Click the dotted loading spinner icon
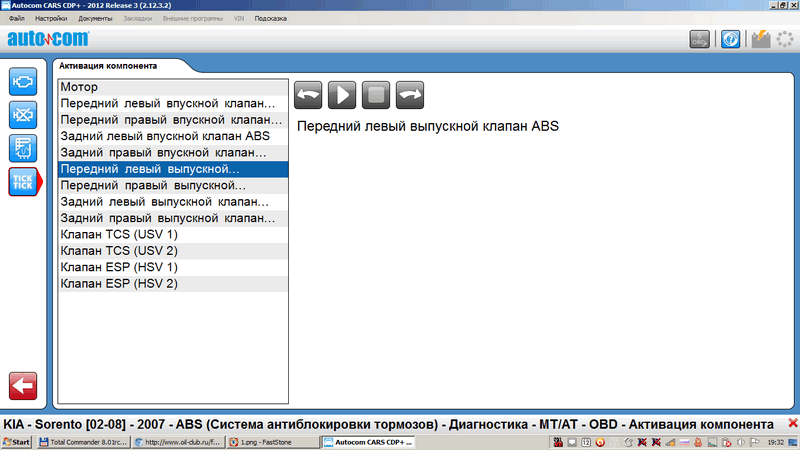The height and width of the screenshot is (450, 800). [x=785, y=39]
